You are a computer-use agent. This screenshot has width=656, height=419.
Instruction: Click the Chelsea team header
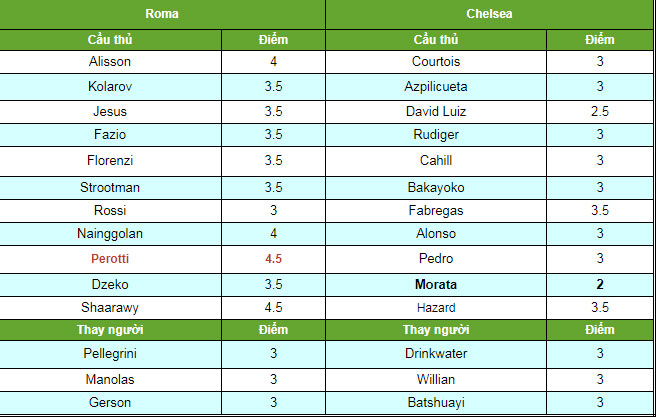(490, 14)
